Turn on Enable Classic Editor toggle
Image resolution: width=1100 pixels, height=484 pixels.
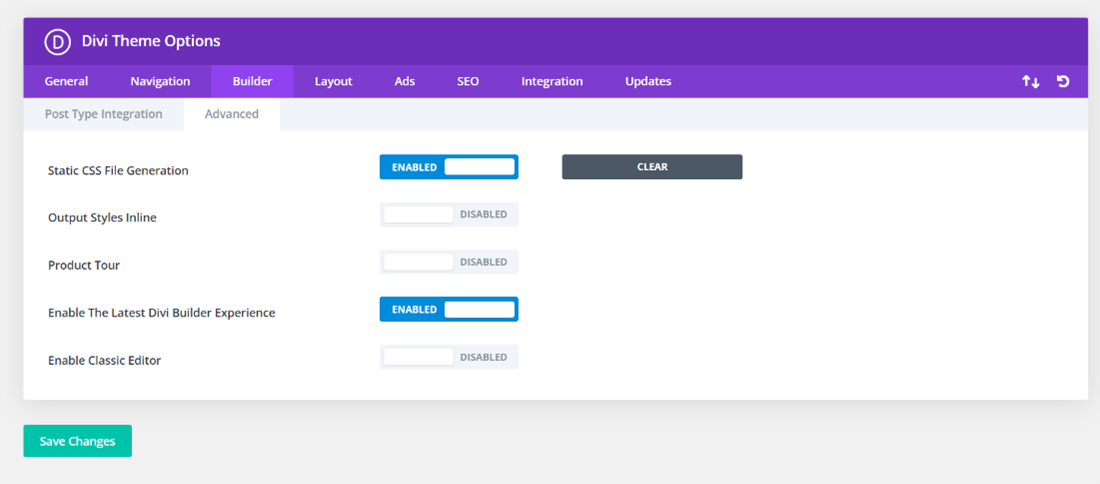pyautogui.click(x=449, y=357)
